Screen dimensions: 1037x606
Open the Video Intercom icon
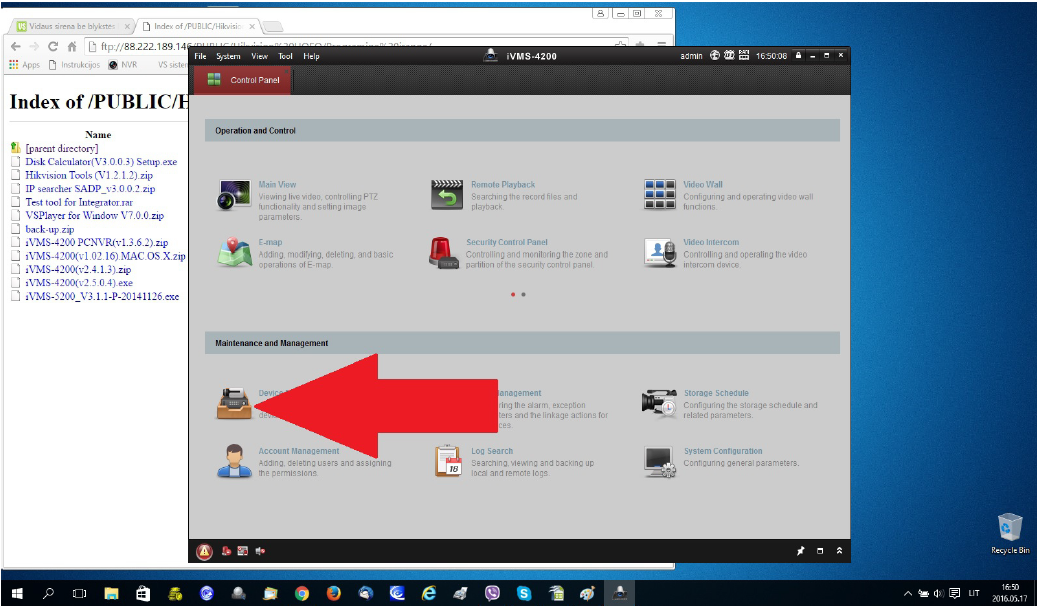coord(659,253)
